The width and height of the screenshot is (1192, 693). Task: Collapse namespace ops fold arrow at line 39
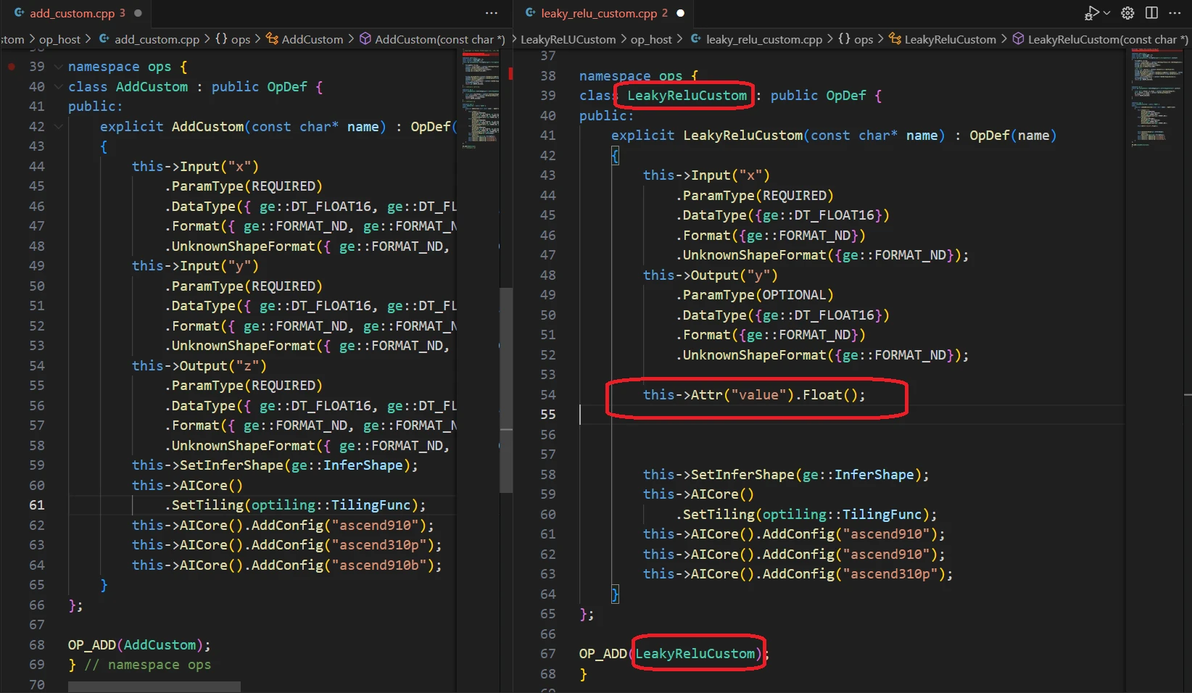point(58,67)
